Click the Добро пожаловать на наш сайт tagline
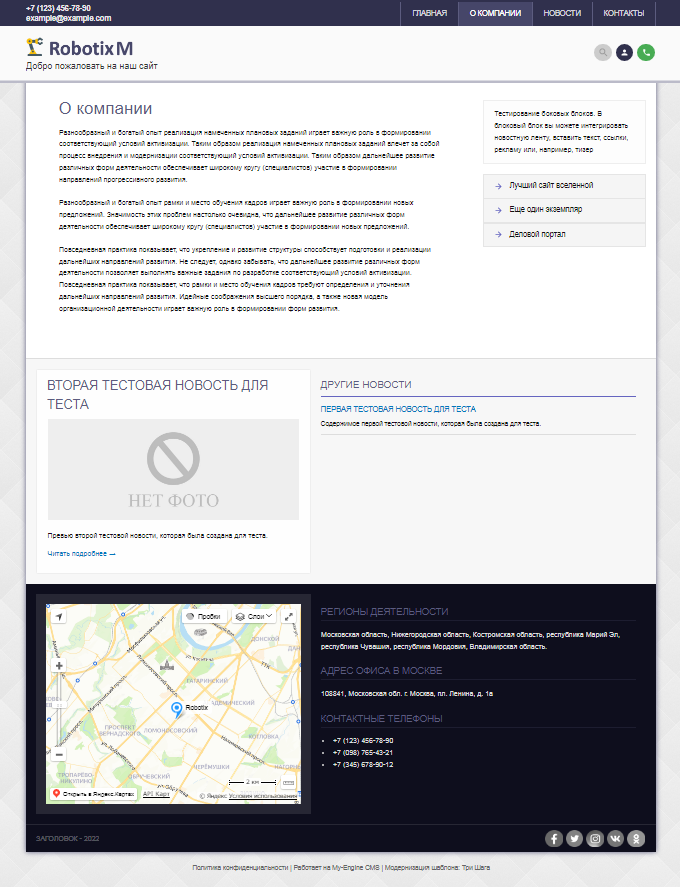 (x=92, y=66)
